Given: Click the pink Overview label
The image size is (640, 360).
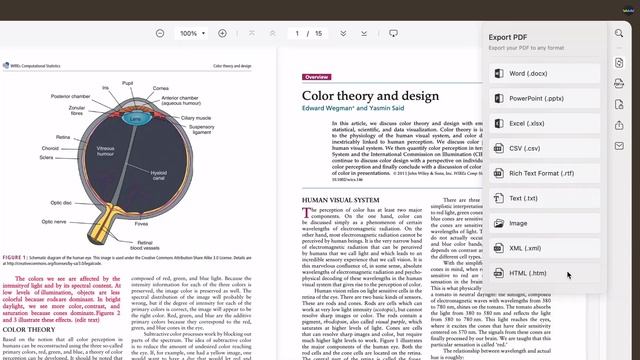Looking at the screenshot, I should pos(317,77).
